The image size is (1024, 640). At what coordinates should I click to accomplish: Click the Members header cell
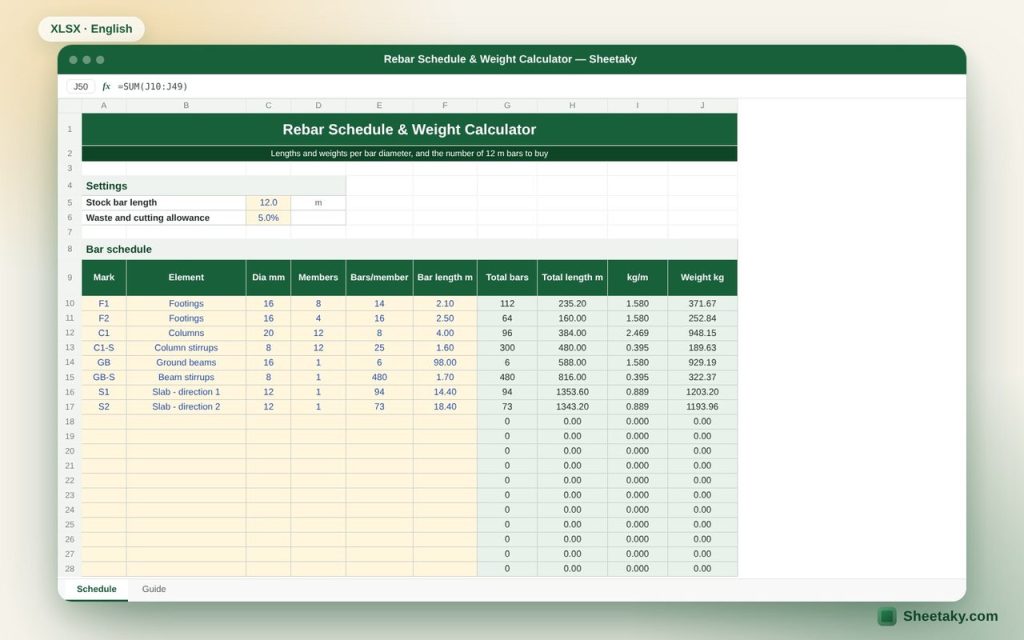318,278
